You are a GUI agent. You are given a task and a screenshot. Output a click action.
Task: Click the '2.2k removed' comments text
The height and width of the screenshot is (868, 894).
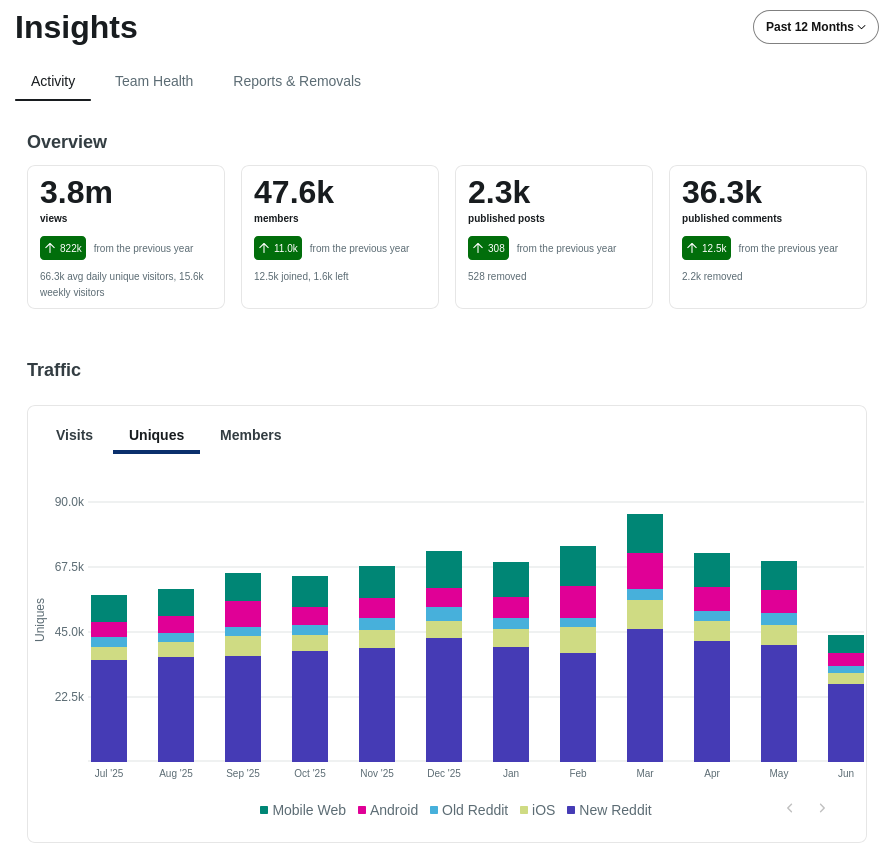(712, 276)
